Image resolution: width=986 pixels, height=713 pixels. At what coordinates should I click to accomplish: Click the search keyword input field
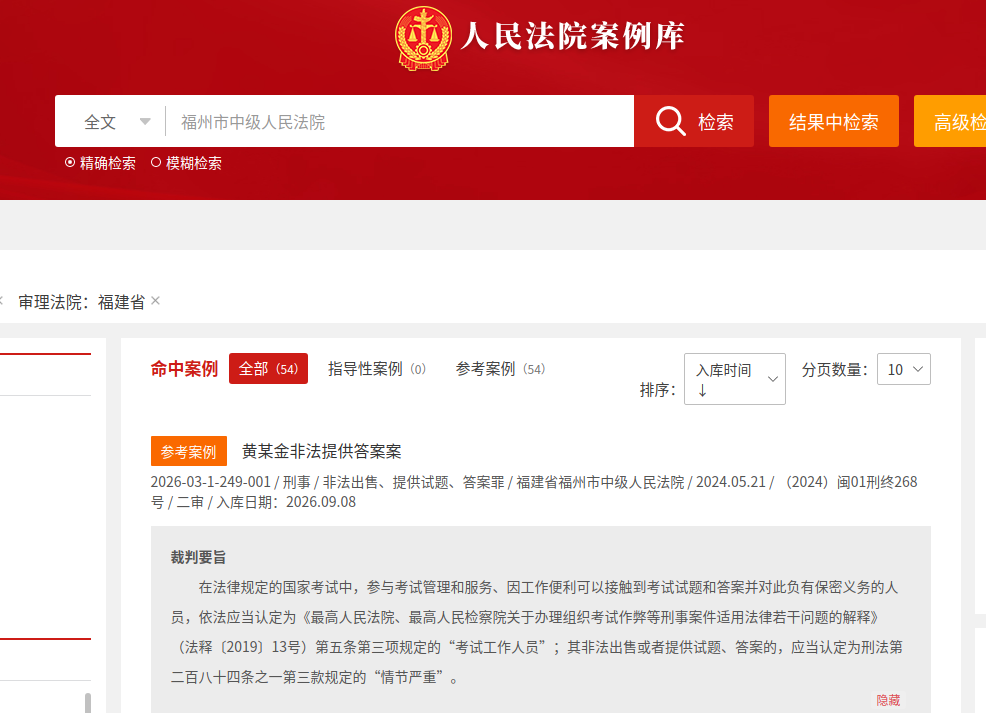click(x=400, y=121)
